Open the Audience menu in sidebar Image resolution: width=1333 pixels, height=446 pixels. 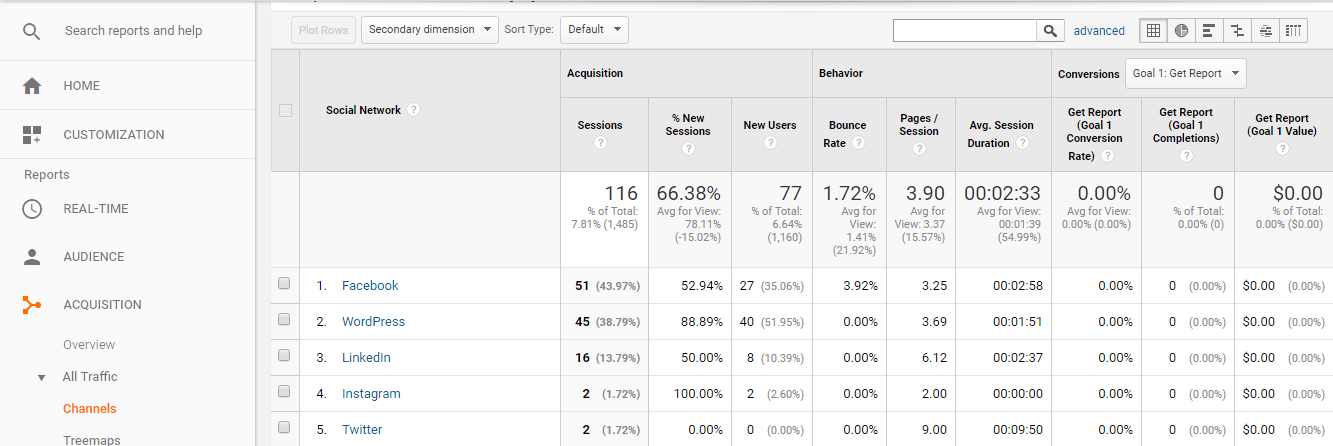94,257
